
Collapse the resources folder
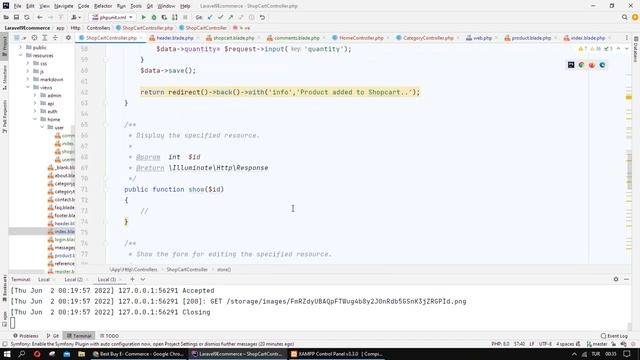tap(20, 56)
